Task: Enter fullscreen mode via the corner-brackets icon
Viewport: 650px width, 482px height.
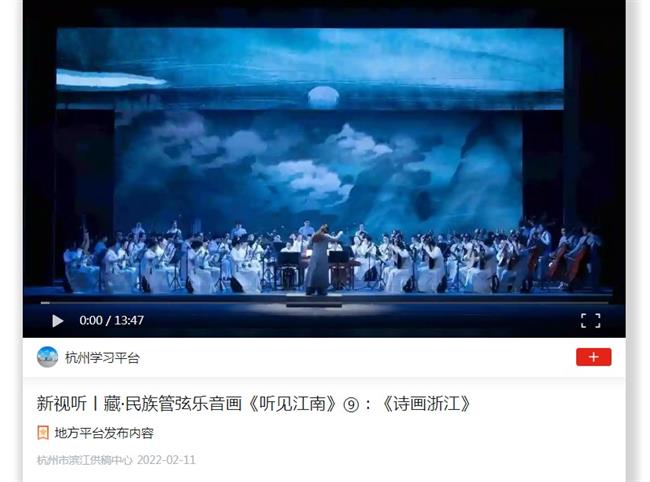Action: [591, 321]
